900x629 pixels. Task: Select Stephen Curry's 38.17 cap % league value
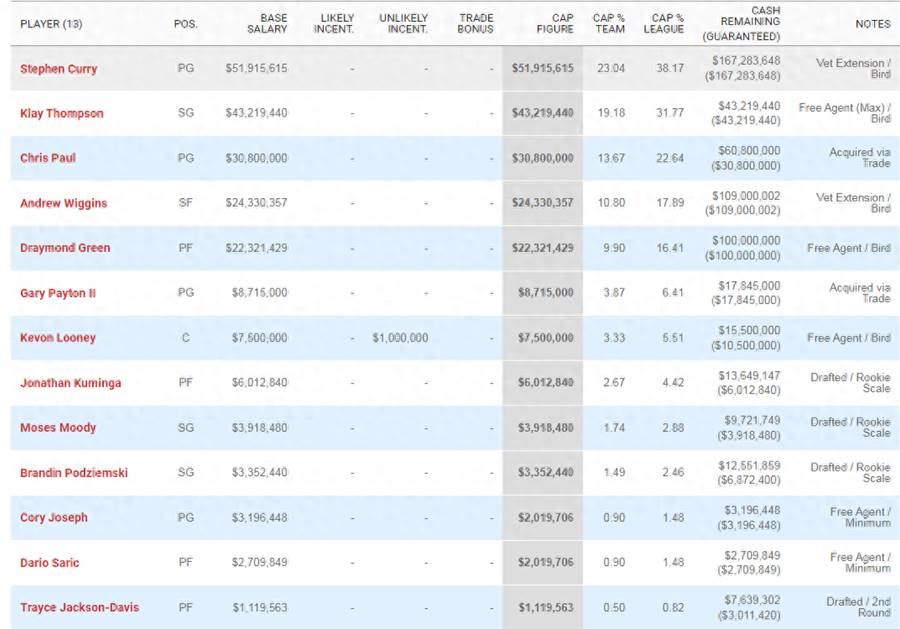670,68
